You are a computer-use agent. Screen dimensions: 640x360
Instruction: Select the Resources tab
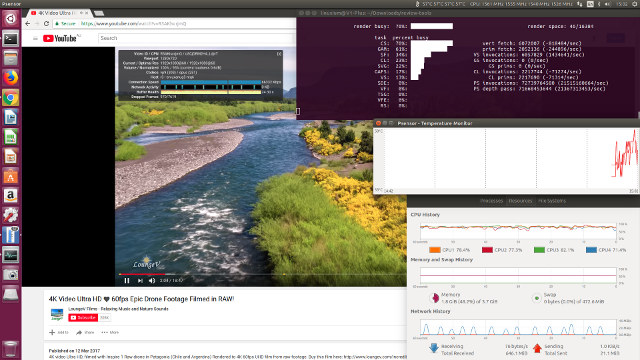pos(520,201)
